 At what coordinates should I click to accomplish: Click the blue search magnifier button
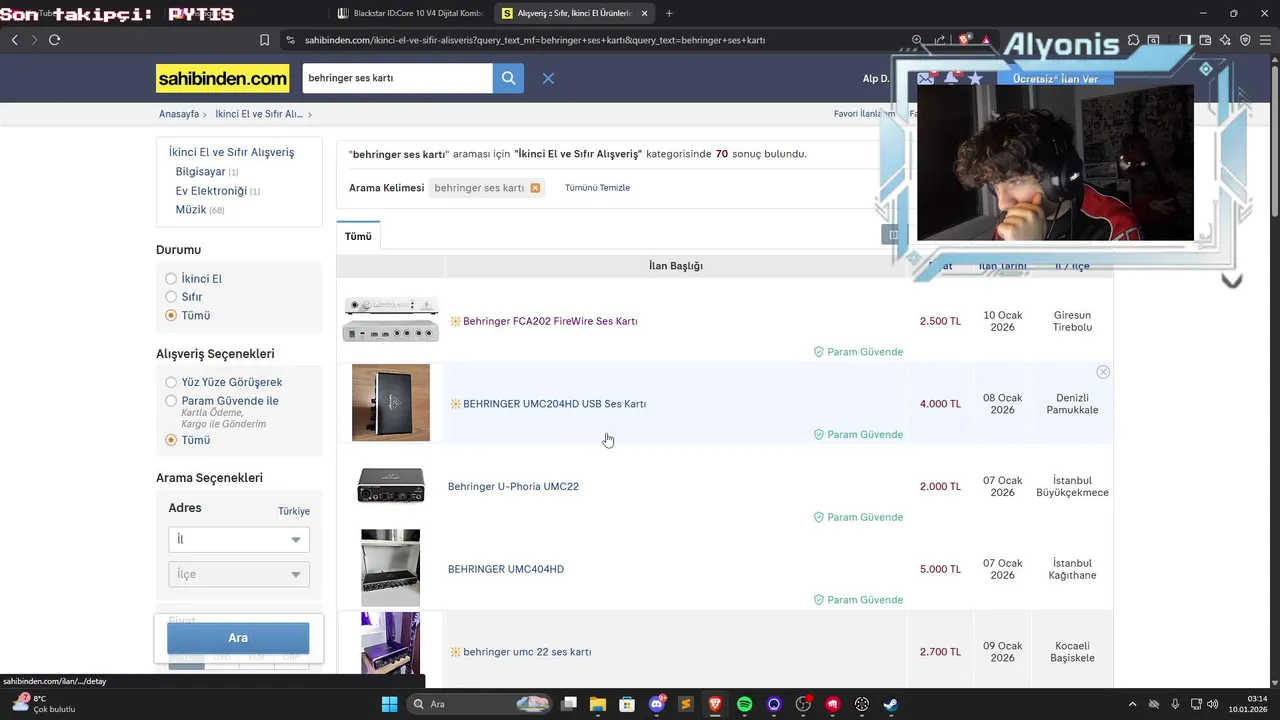(508, 78)
